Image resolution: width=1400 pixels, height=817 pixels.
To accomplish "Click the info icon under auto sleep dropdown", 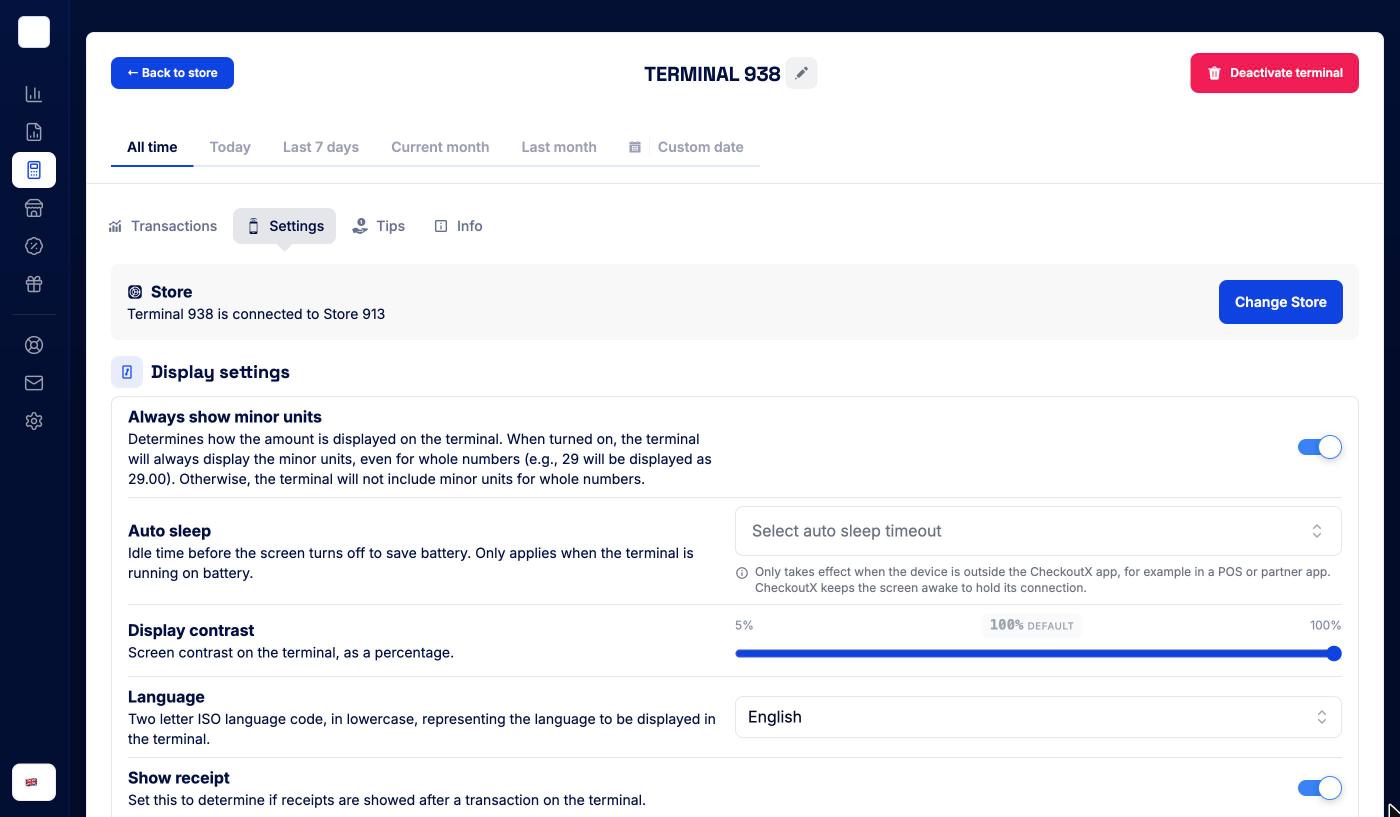I will tap(742, 573).
